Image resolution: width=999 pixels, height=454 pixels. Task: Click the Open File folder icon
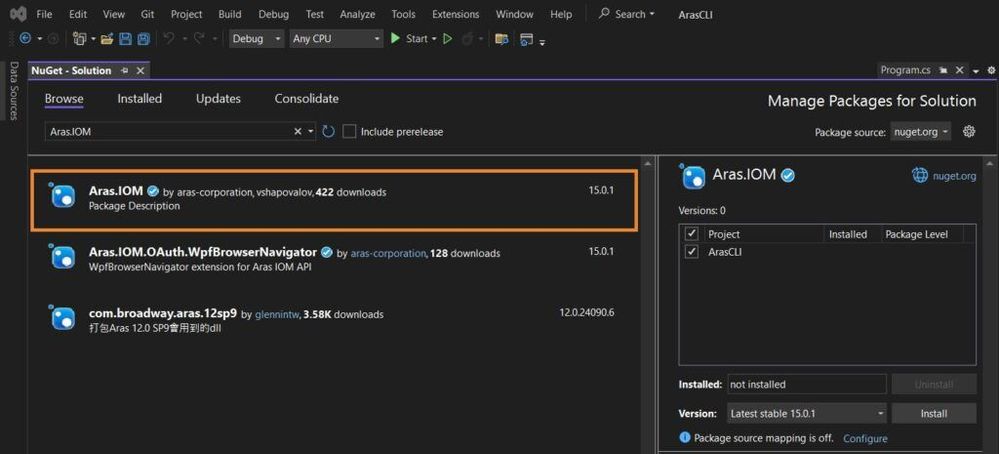tap(107, 39)
